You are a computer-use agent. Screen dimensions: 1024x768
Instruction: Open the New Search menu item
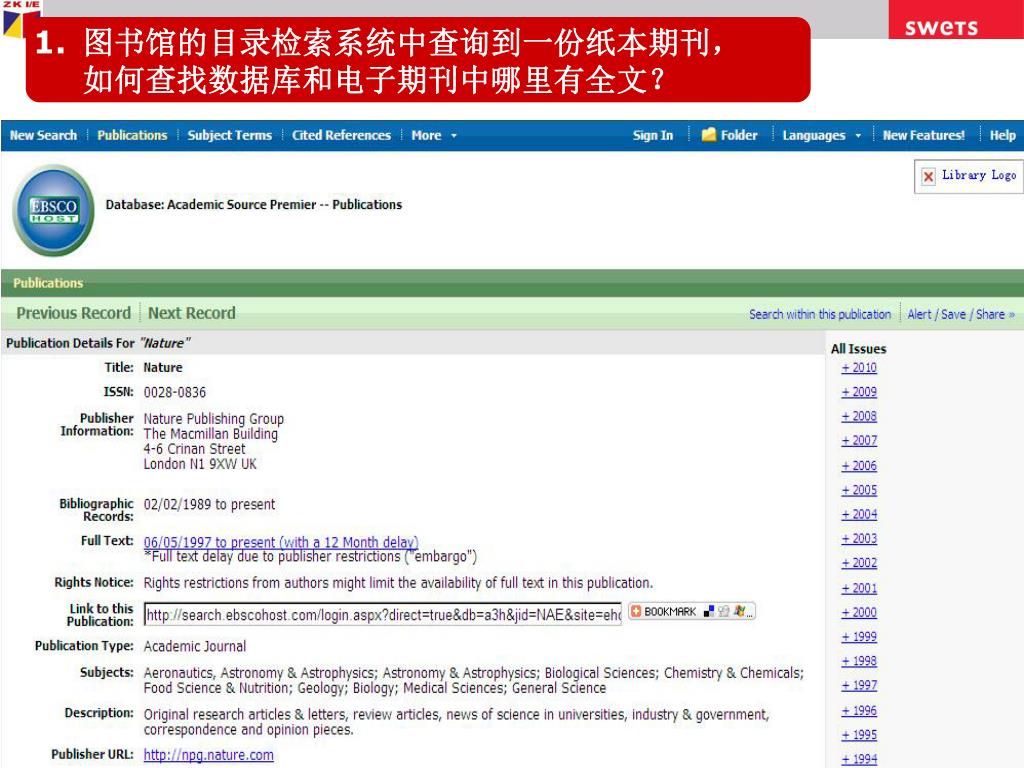tap(43, 135)
